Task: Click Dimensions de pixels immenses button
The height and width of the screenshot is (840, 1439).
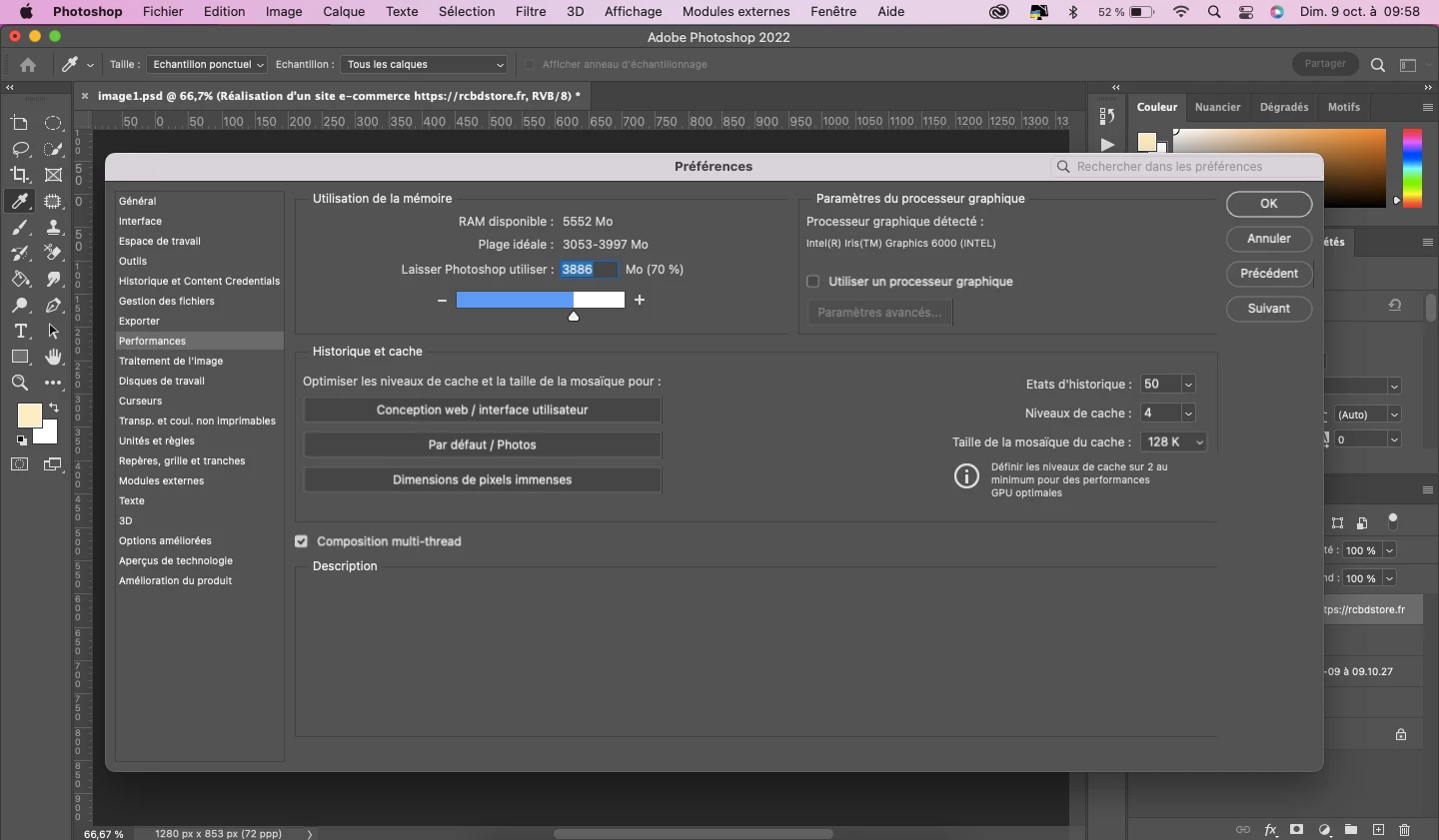Action: coord(483,480)
